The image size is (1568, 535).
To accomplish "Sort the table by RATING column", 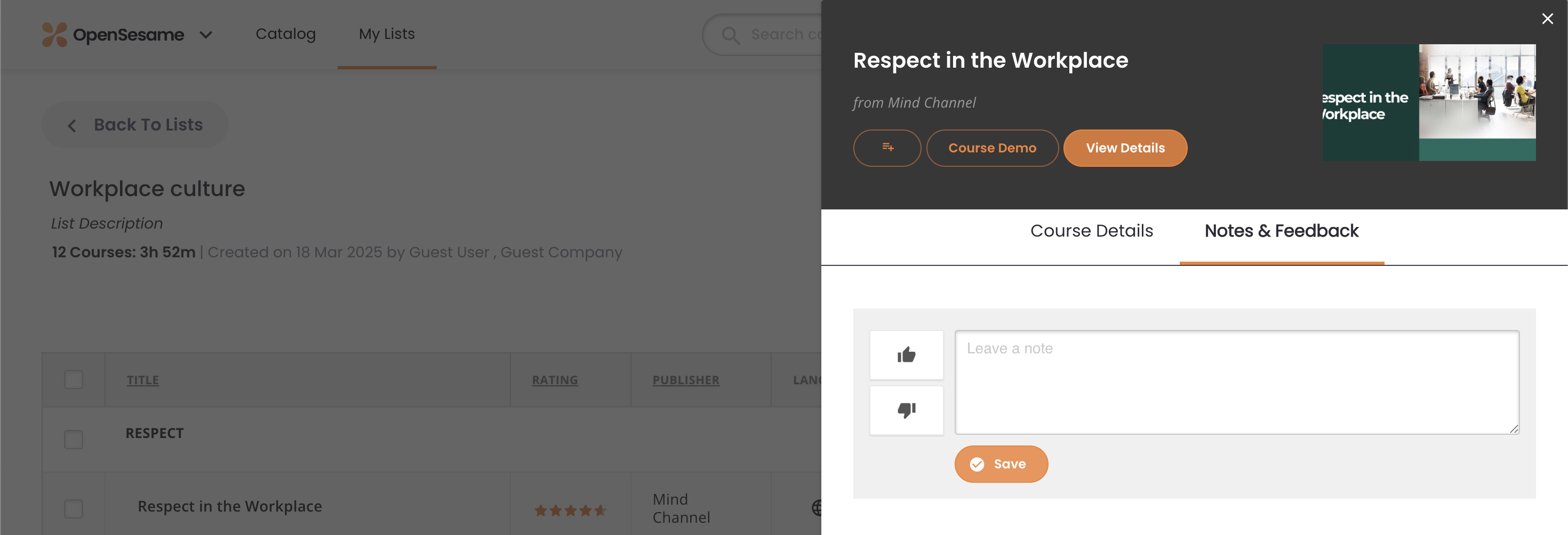I will [555, 380].
